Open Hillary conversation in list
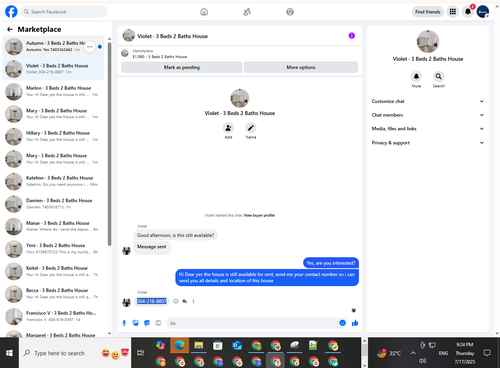500x368 pixels. (x=53, y=136)
